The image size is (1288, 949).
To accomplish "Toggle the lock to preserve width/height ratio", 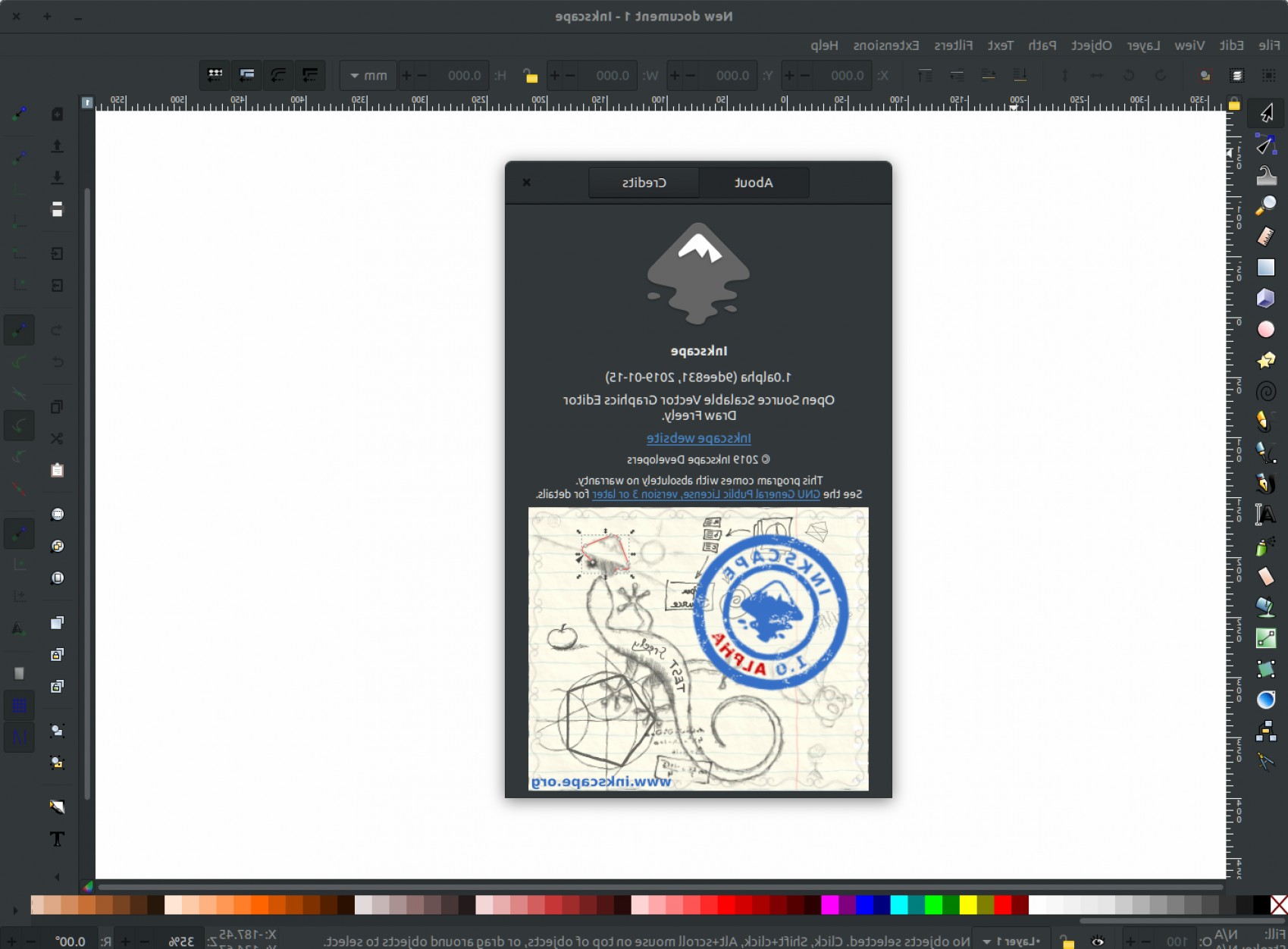I will click(x=529, y=76).
